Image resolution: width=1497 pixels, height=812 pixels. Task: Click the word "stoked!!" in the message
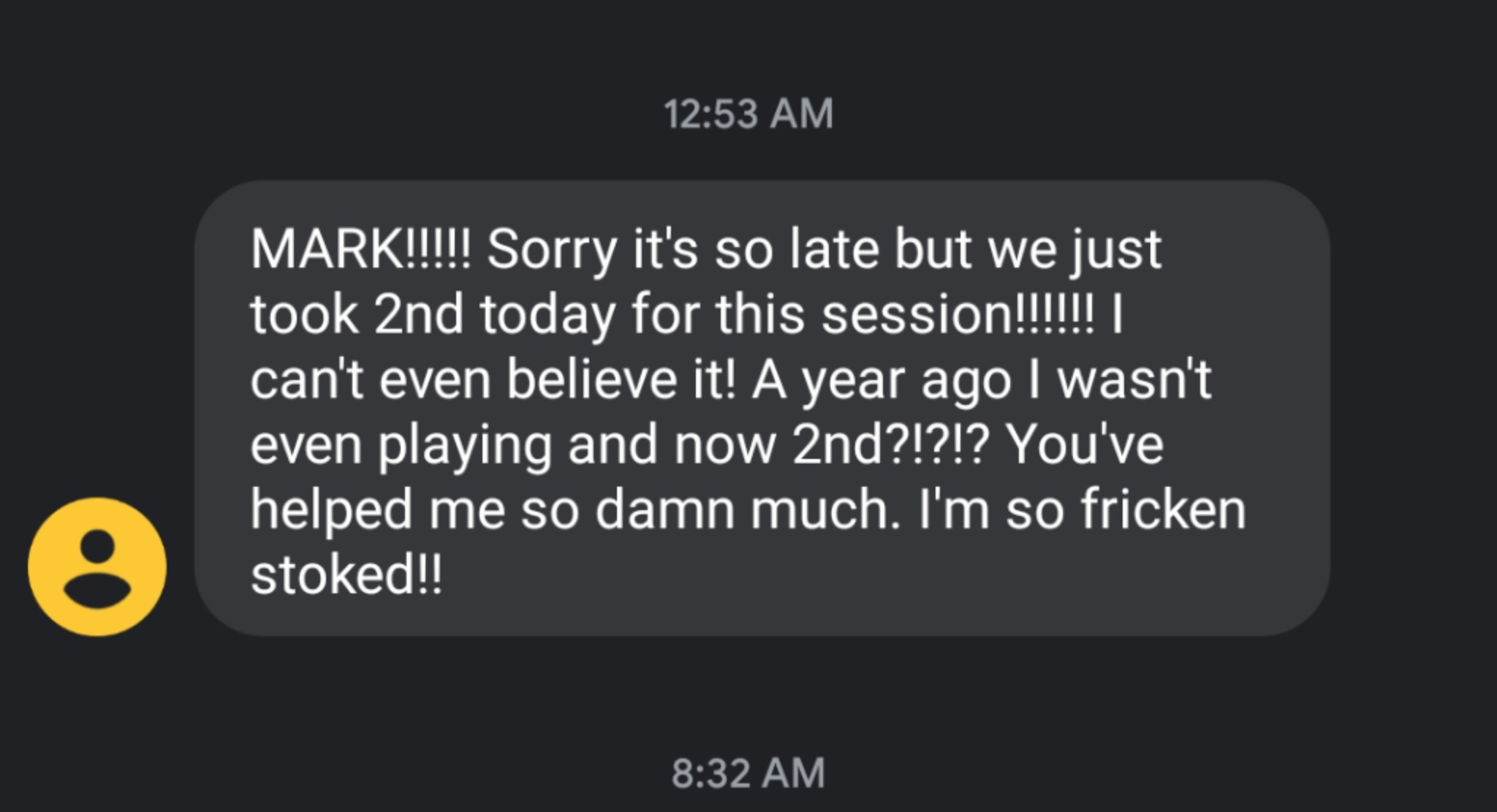point(346,575)
